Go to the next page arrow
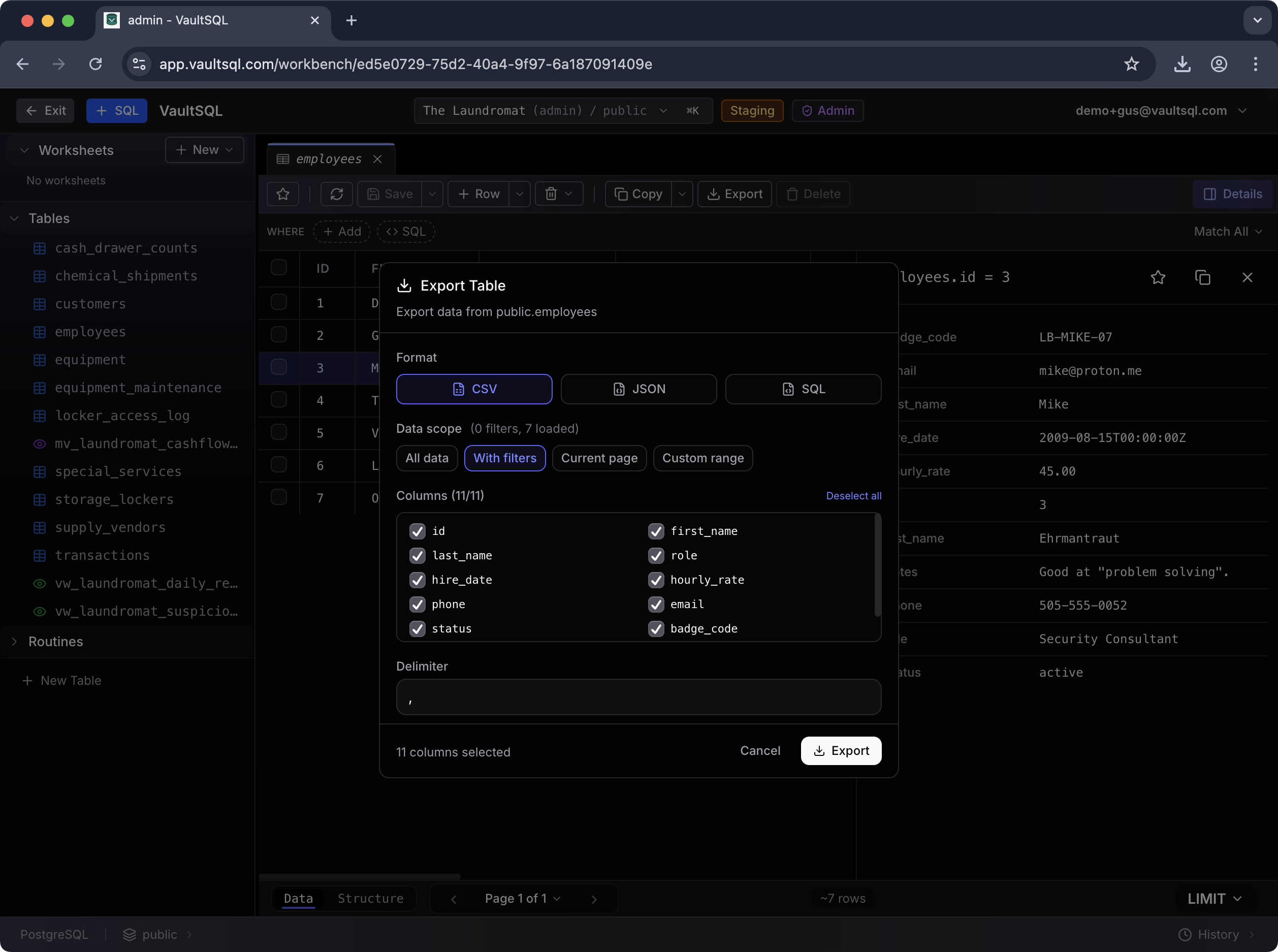Viewport: 1278px width, 952px height. click(x=594, y=899)
